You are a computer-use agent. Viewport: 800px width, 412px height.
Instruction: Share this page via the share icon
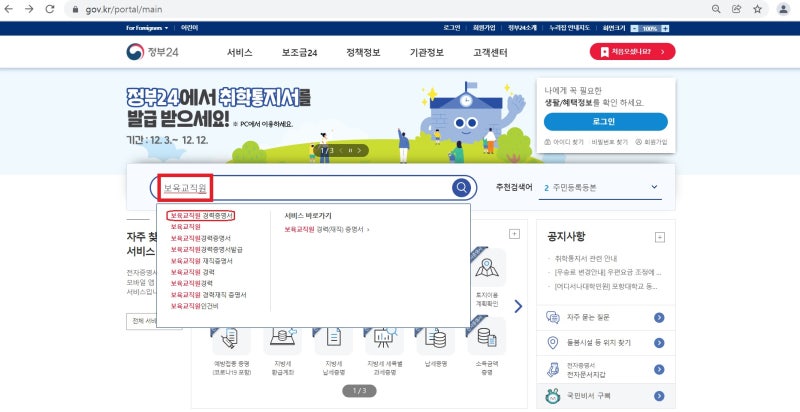737,9
